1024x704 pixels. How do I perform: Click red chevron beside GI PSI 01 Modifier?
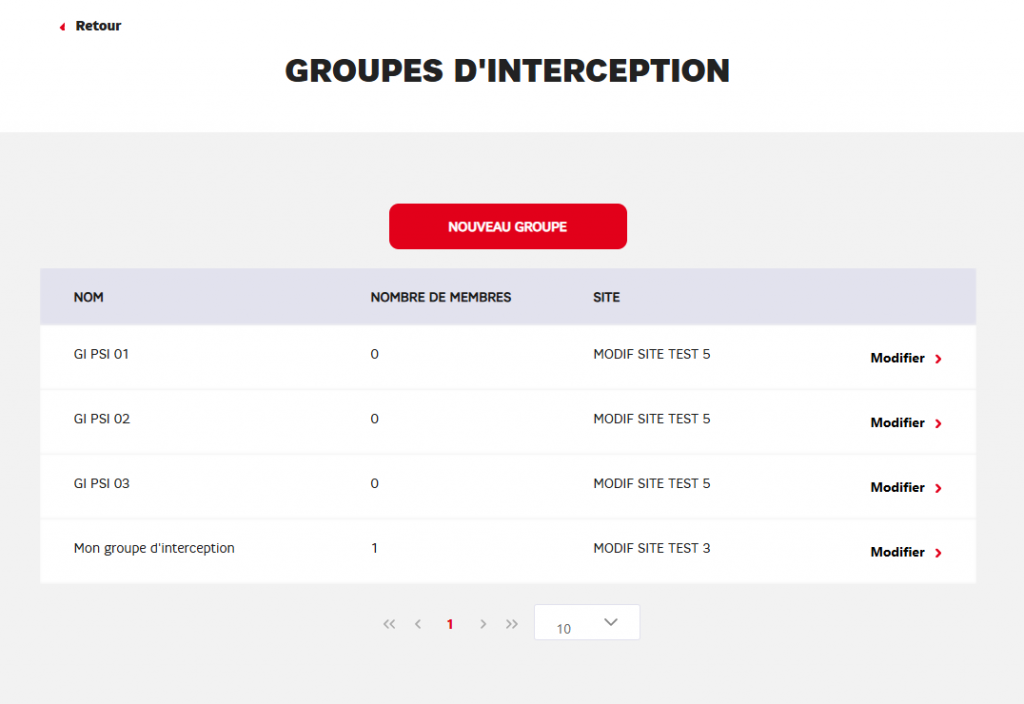coord(938,359)
